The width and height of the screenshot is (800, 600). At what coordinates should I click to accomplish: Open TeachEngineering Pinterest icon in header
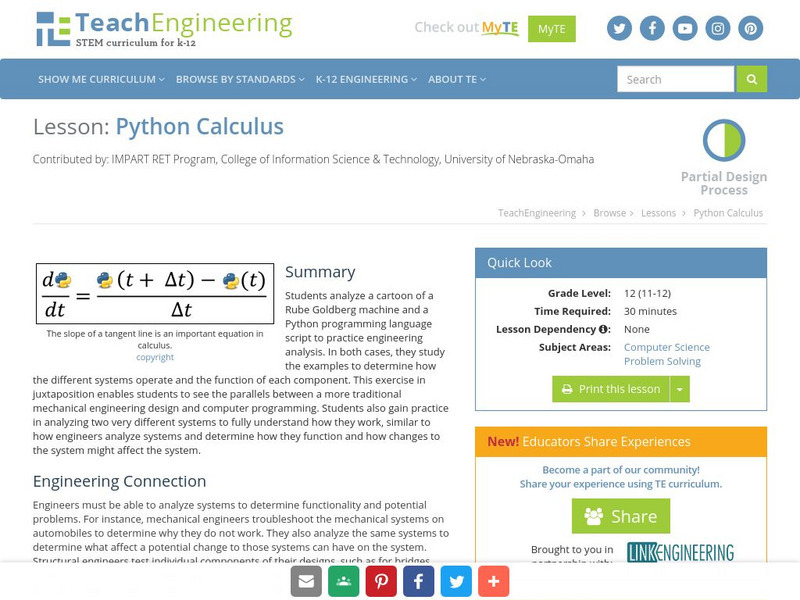click(x=751, y=29)
